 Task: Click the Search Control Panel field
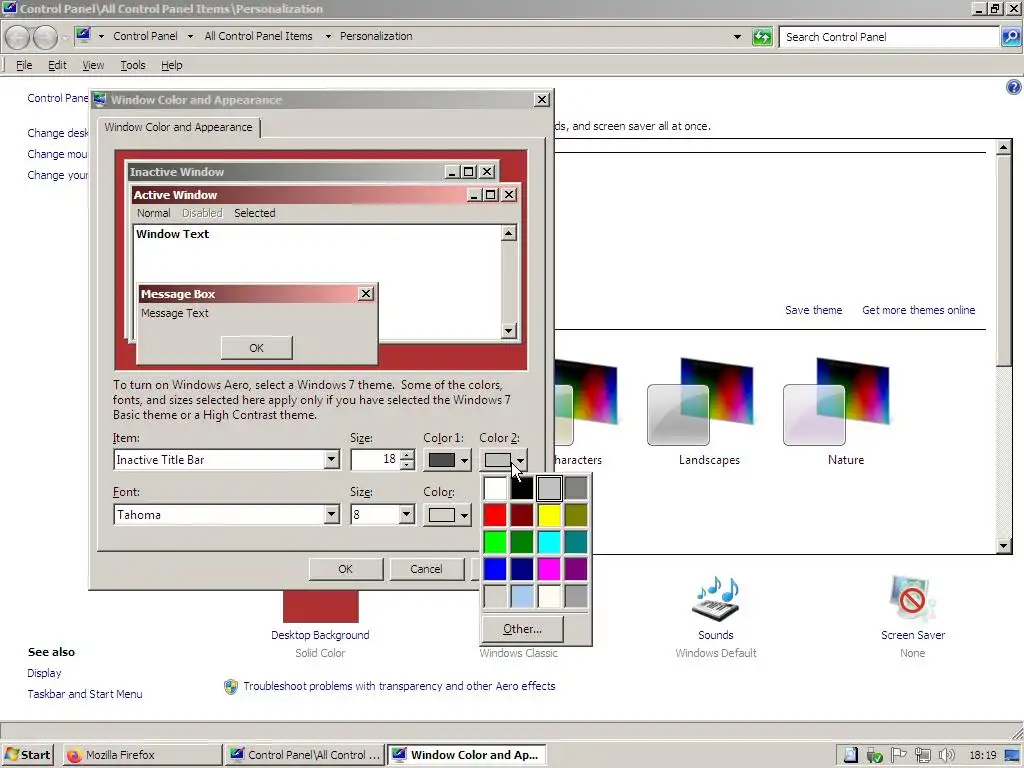(889, 37)
